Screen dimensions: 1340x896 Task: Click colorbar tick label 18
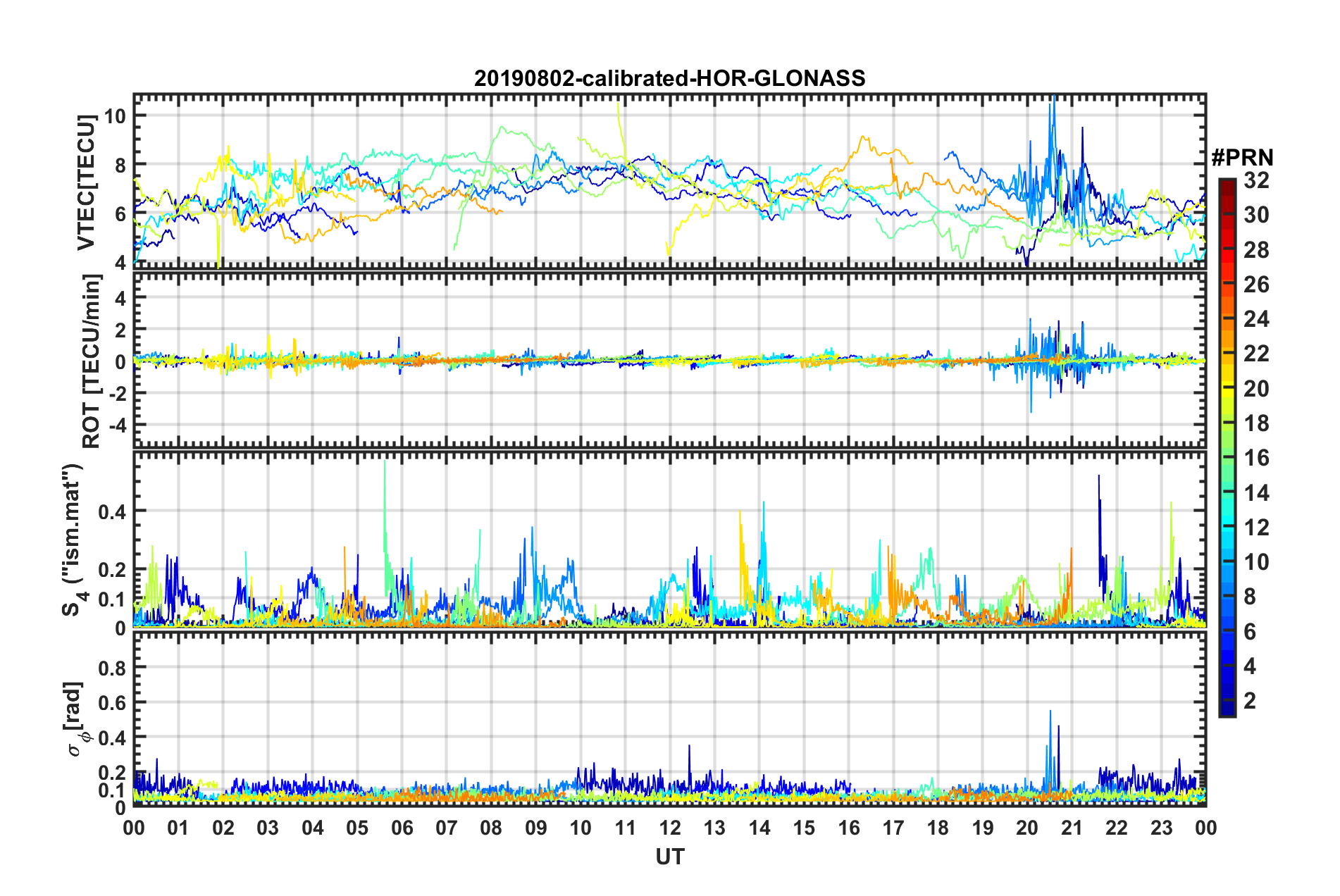coord(1256,423)
